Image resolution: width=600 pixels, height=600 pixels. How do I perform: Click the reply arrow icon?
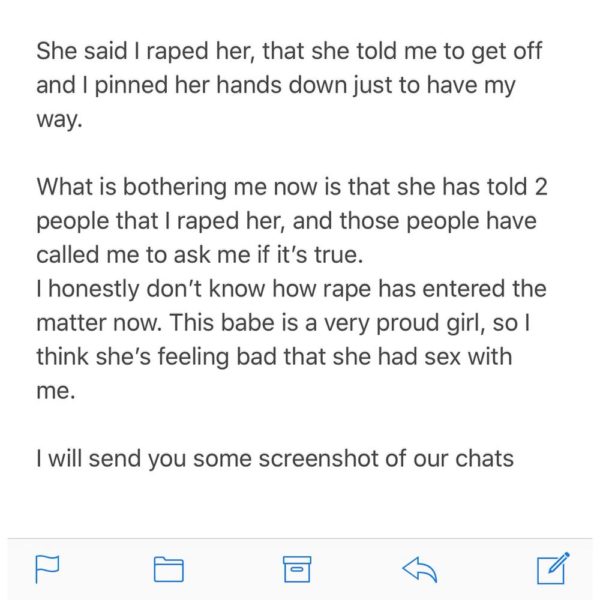[x=419, y=569]
